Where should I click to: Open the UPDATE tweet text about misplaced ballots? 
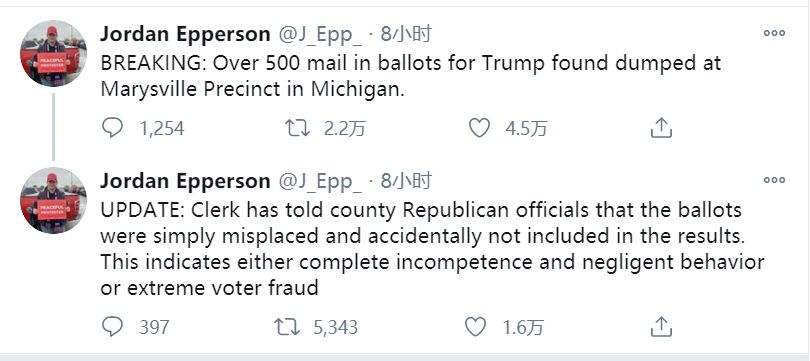[432, 249]
